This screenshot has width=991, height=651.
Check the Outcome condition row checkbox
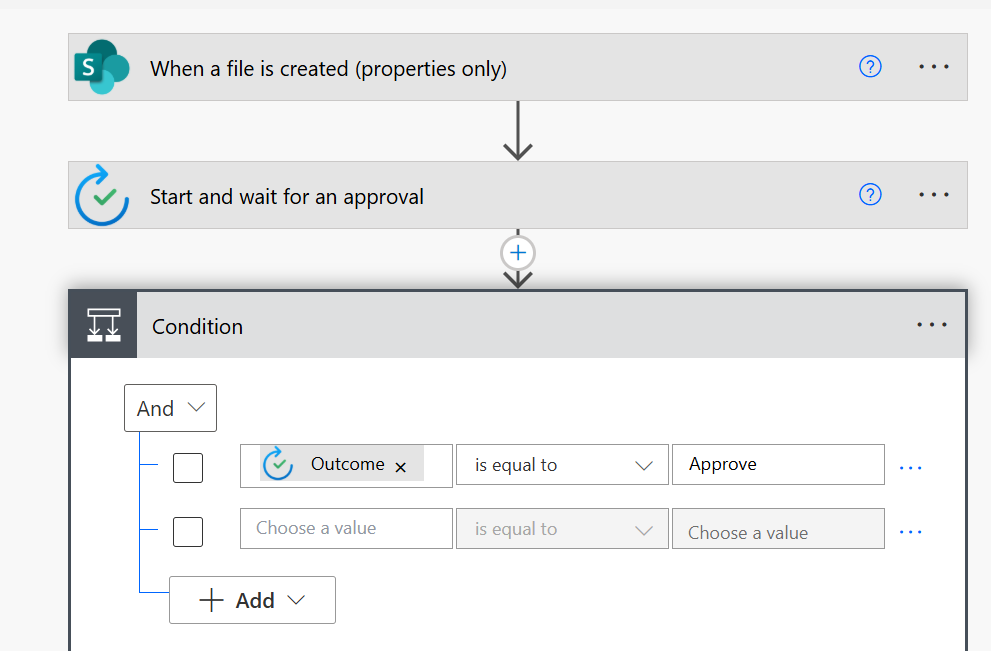[188, 468]
